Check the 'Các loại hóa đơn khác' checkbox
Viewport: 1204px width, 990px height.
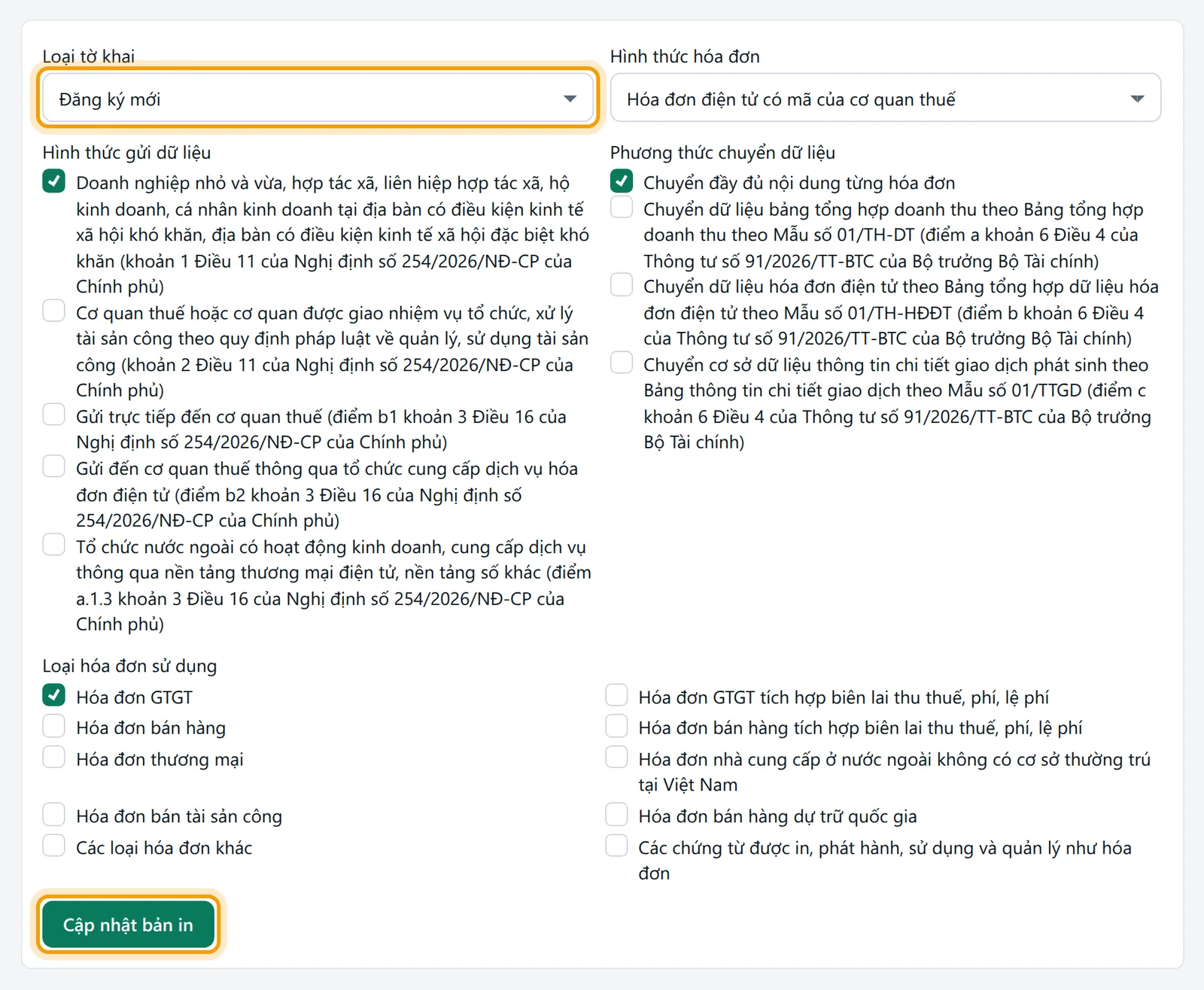[x=53, y=846]
